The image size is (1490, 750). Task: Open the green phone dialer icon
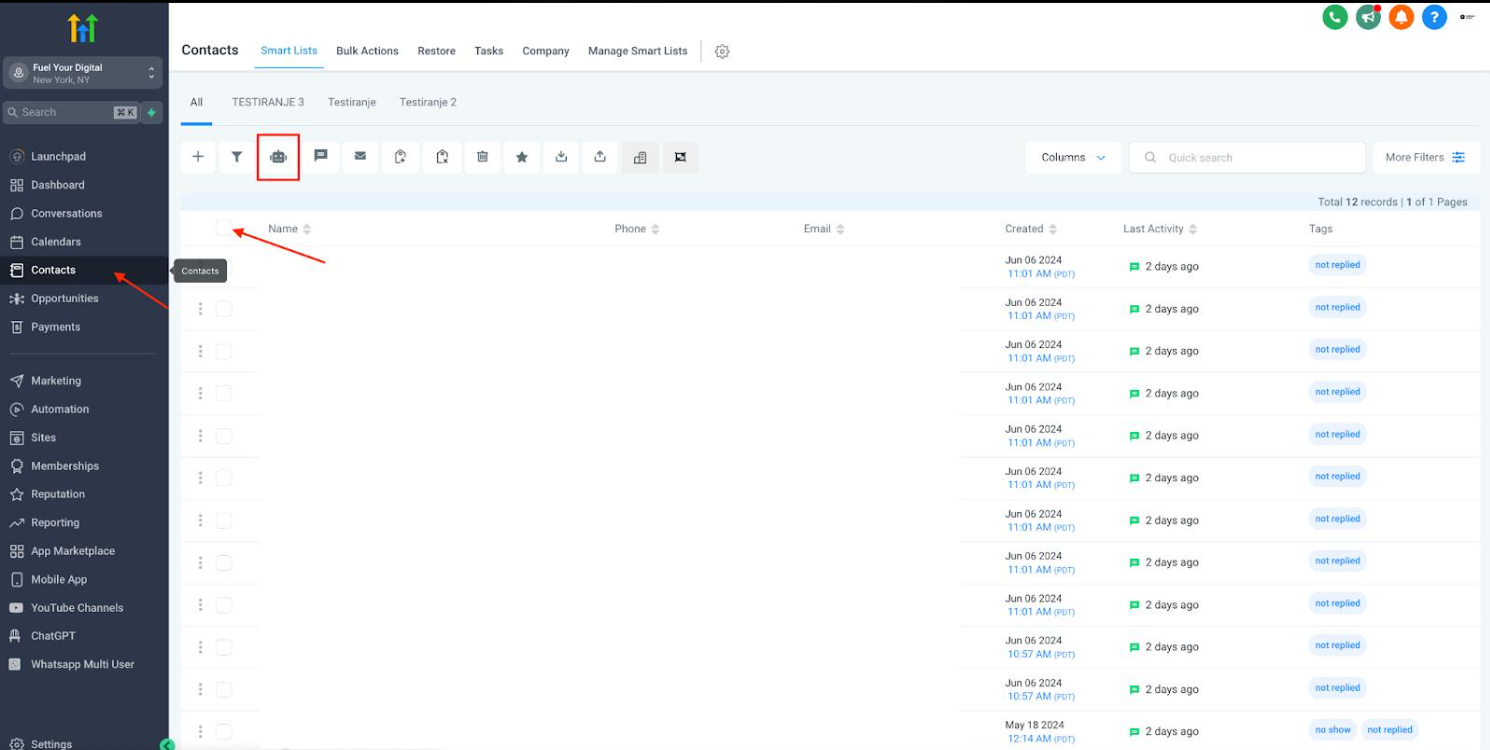(x=1335, y=17)
